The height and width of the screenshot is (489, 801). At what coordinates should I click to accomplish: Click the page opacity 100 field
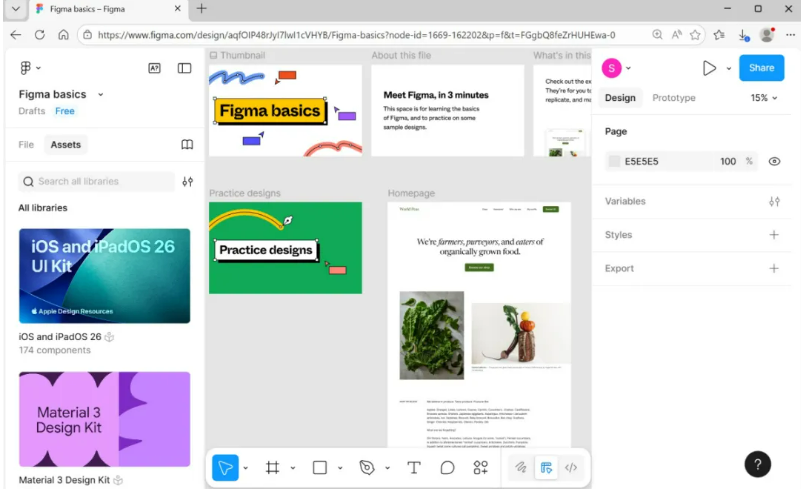point(728,161)
